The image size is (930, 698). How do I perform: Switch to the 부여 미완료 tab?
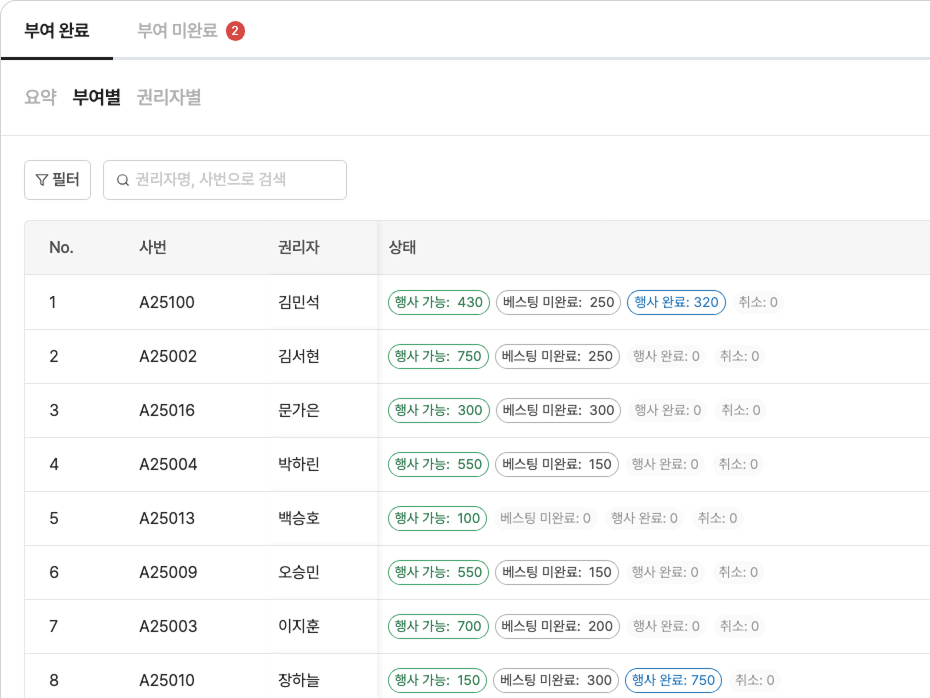(177, 31)
